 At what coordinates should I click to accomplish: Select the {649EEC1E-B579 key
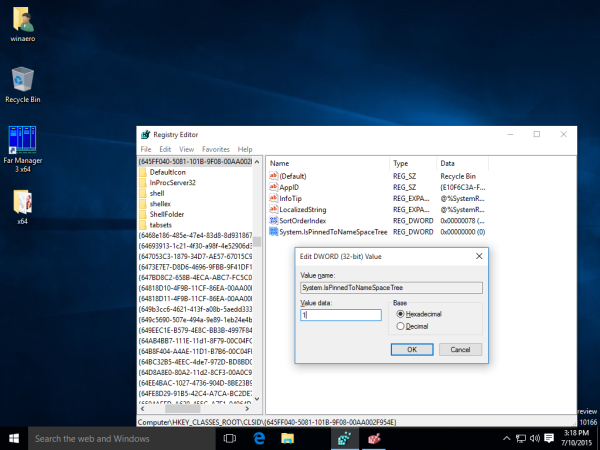coord(195,330)
